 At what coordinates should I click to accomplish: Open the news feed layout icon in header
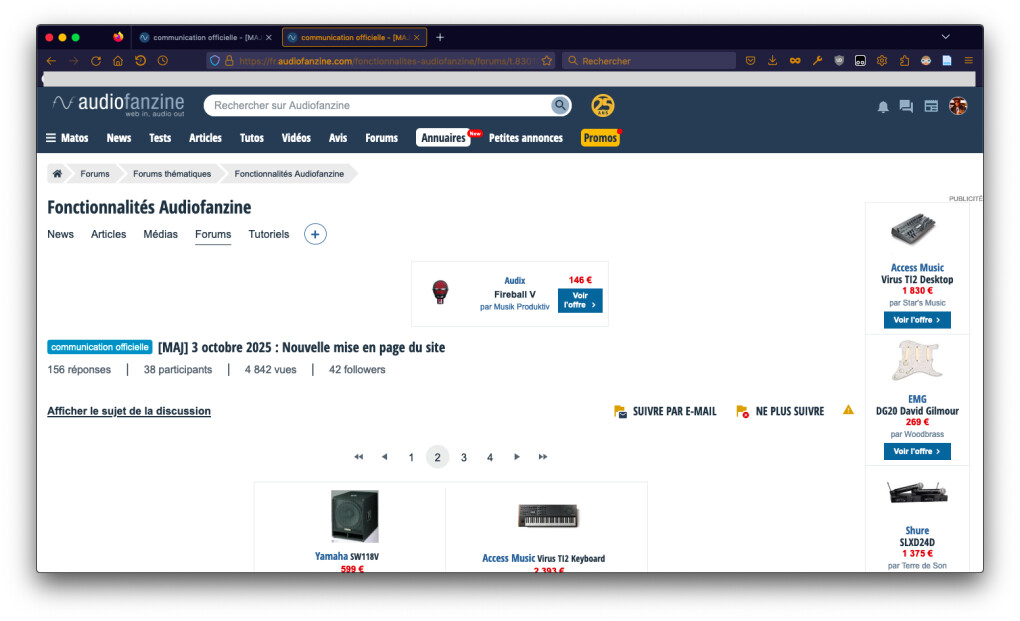click(x=931, y=106)
